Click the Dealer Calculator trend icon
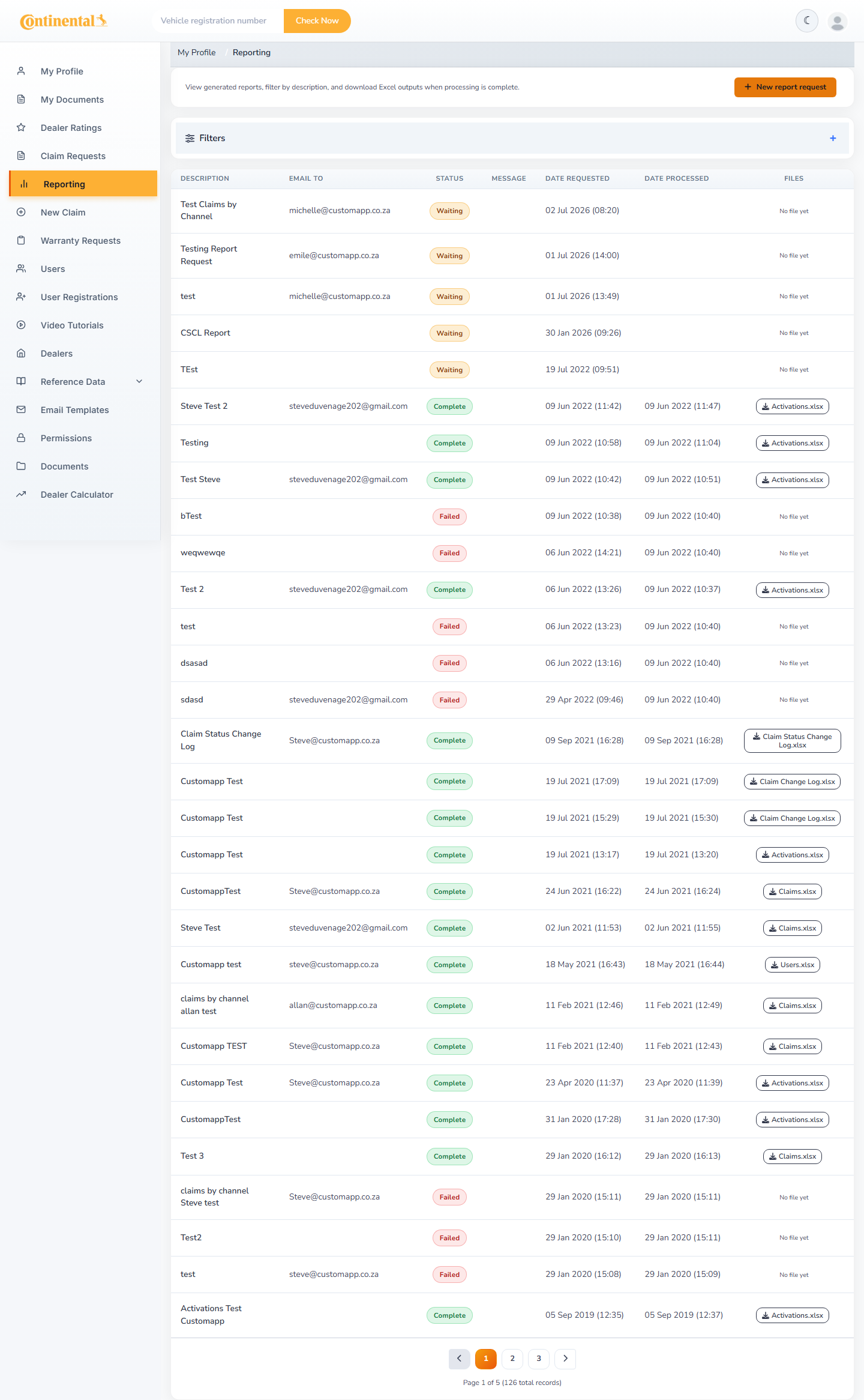This screenshot has width=864, height=1400. pyautogui.click(x=21, y=494)
